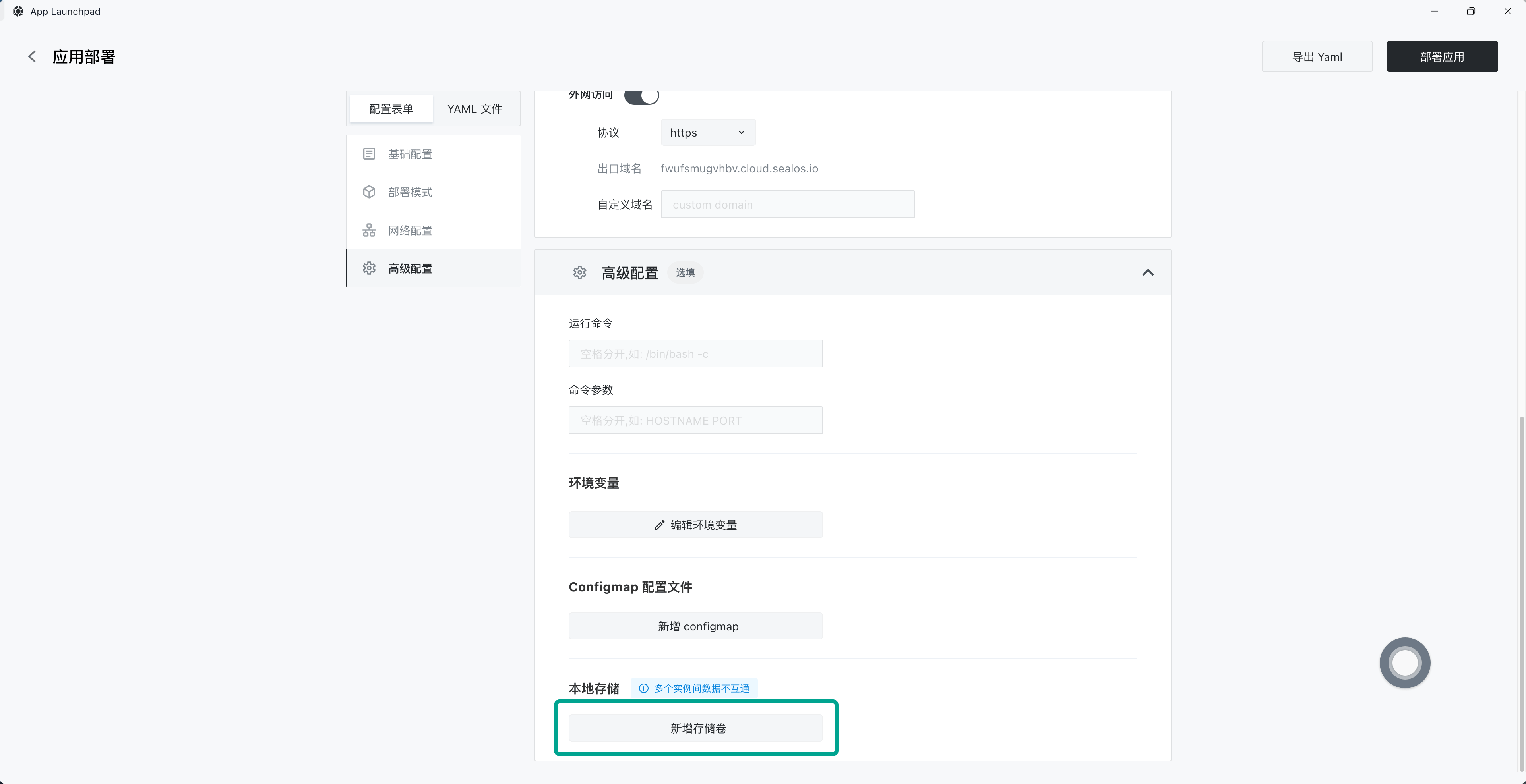This screenshot has width=1526, height=784.
Task: Click the vertical page scrollbar
Action: click(x=1521, y=594)
